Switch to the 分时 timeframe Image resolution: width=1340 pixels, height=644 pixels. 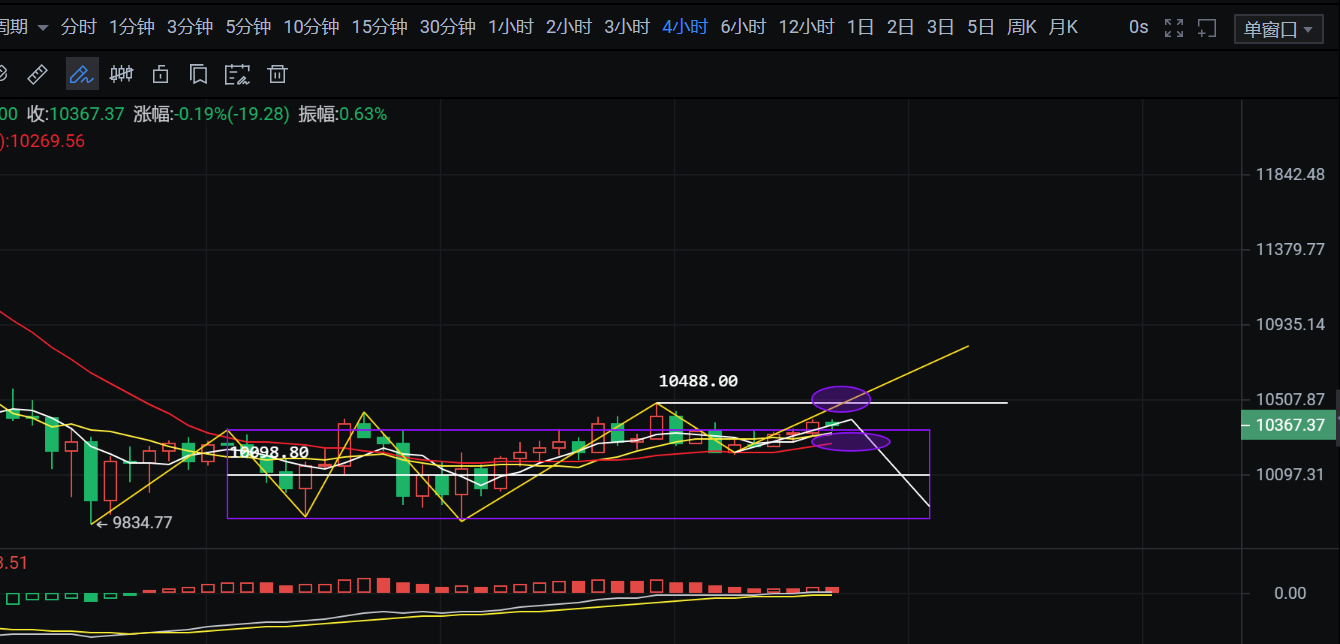pyautogui.click(x=78, y=27)
